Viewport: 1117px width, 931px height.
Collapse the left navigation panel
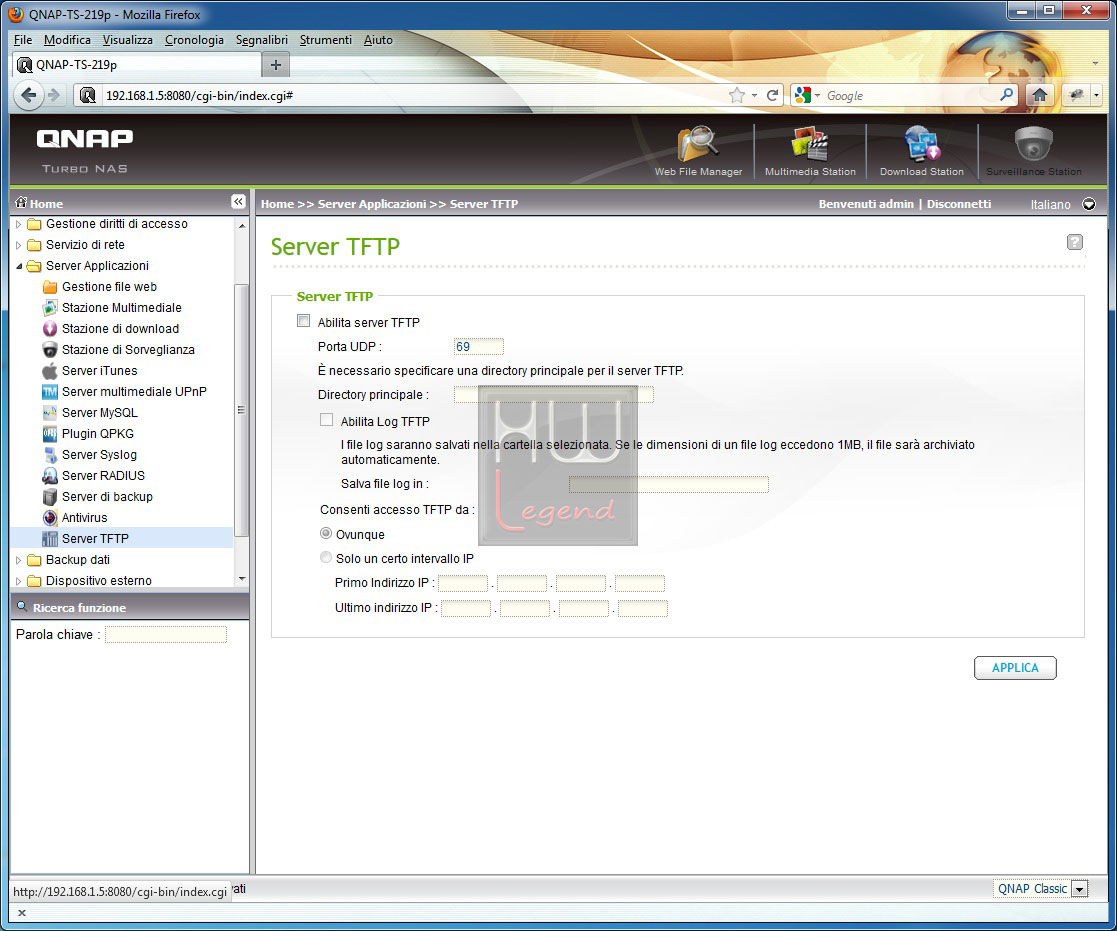click(238, 202)
